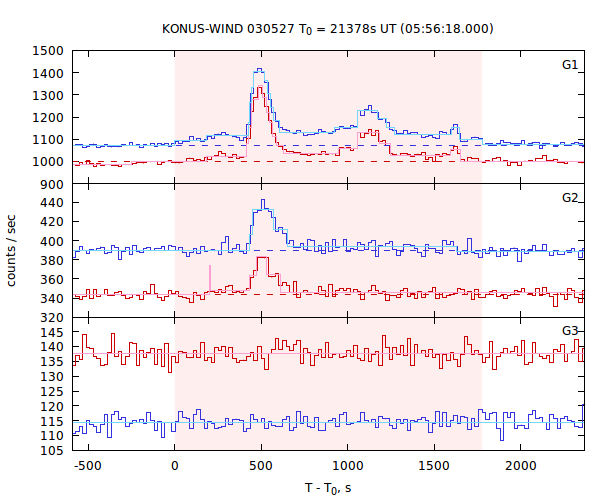
Task: Click the G1 y-axis tick 1300
Action: pyautogui.click(x=48, y=95)
